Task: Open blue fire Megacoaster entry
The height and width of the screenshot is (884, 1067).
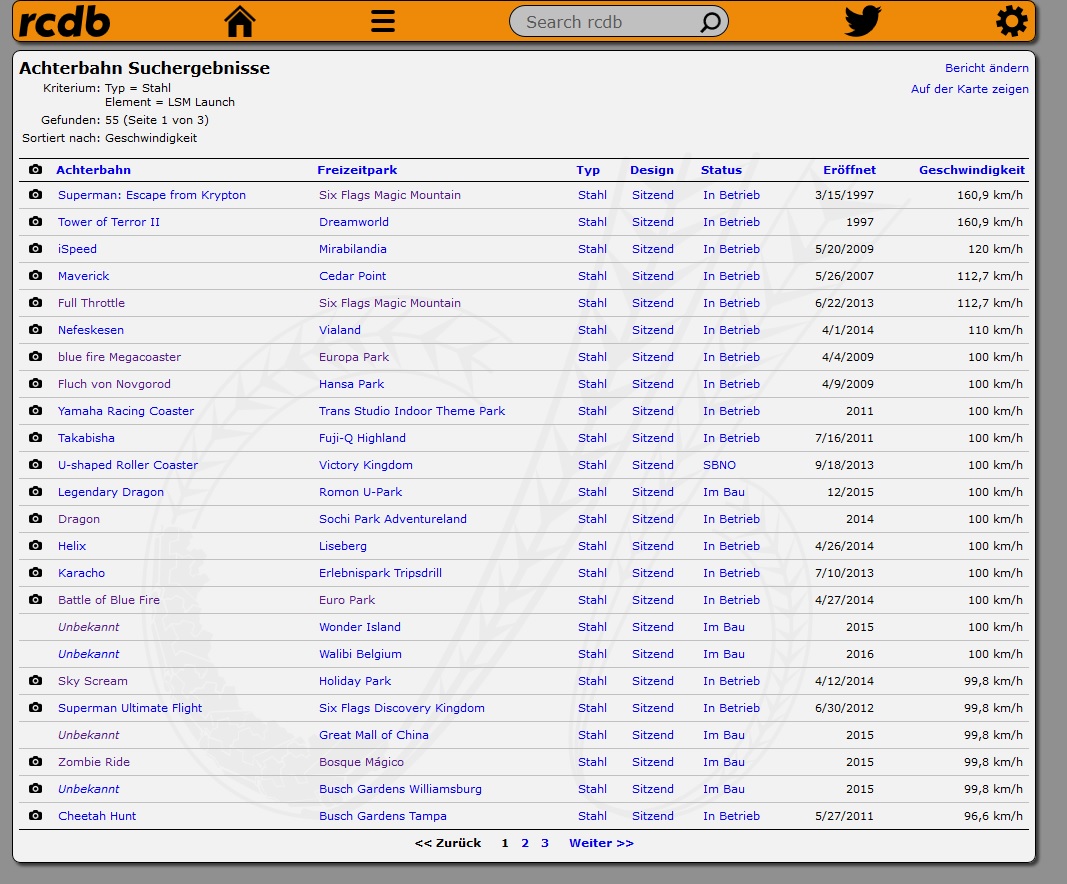Action: (x=119, y=357)
